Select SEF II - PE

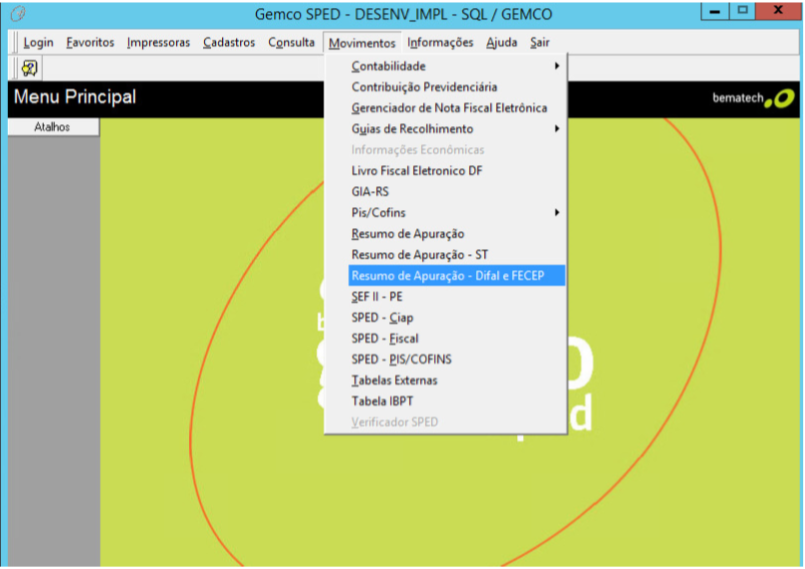pyautogui.click(x=445, y=297)
